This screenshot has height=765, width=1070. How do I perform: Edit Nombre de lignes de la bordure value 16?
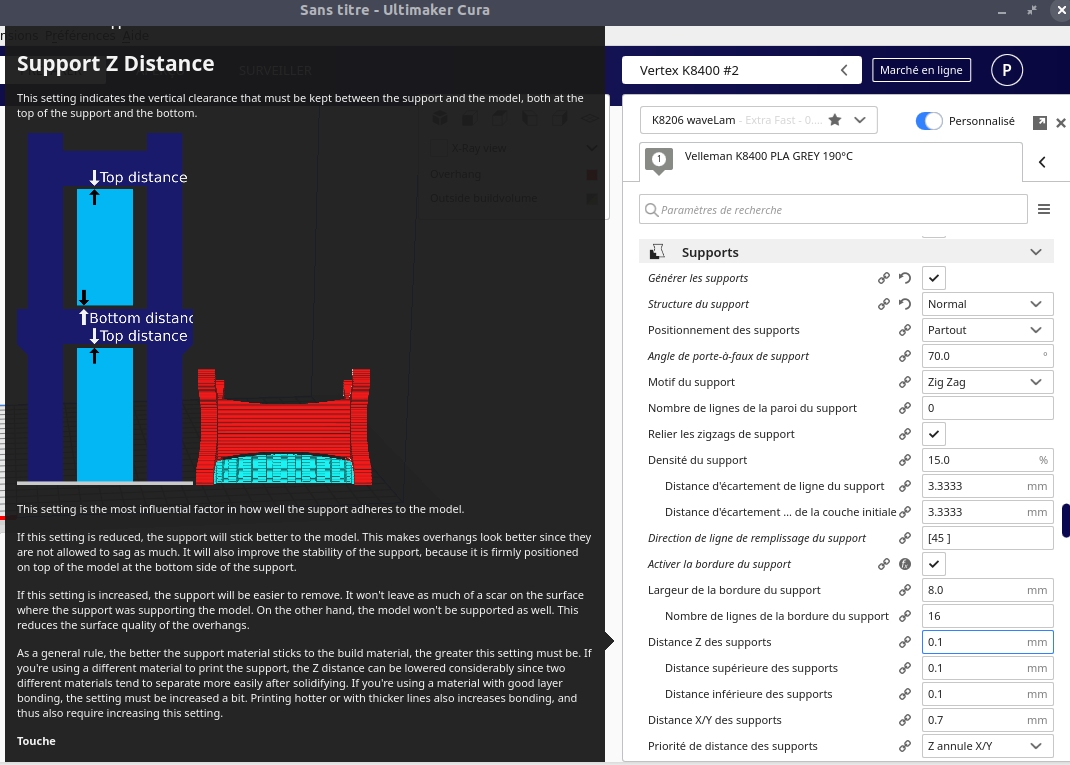pos(987,616)
